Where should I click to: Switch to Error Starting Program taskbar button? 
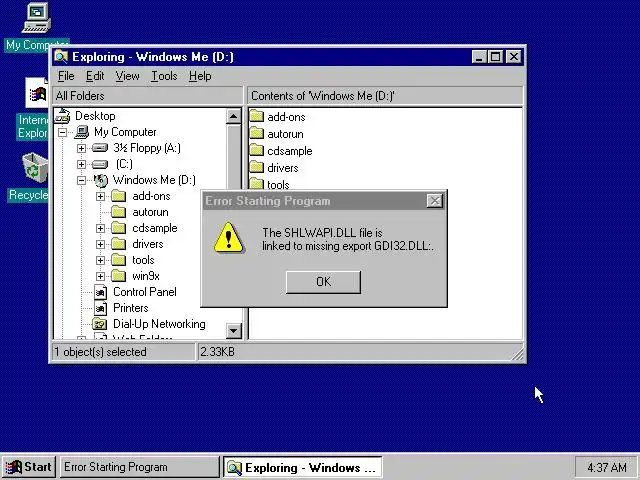(x=140, y=467)
